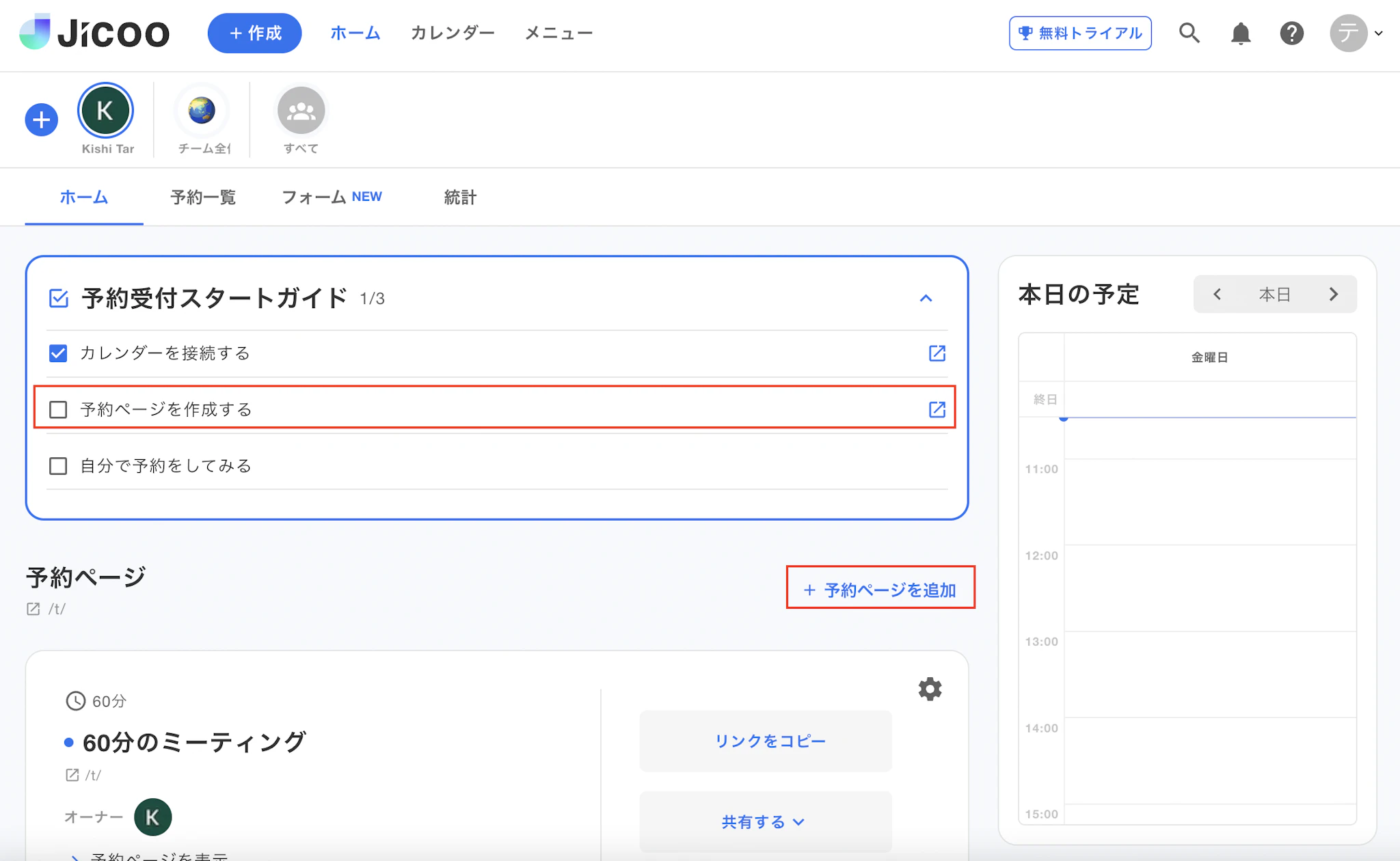Switch to the 予約一覧 tab

pyautogui.click(x=203, y=197)
